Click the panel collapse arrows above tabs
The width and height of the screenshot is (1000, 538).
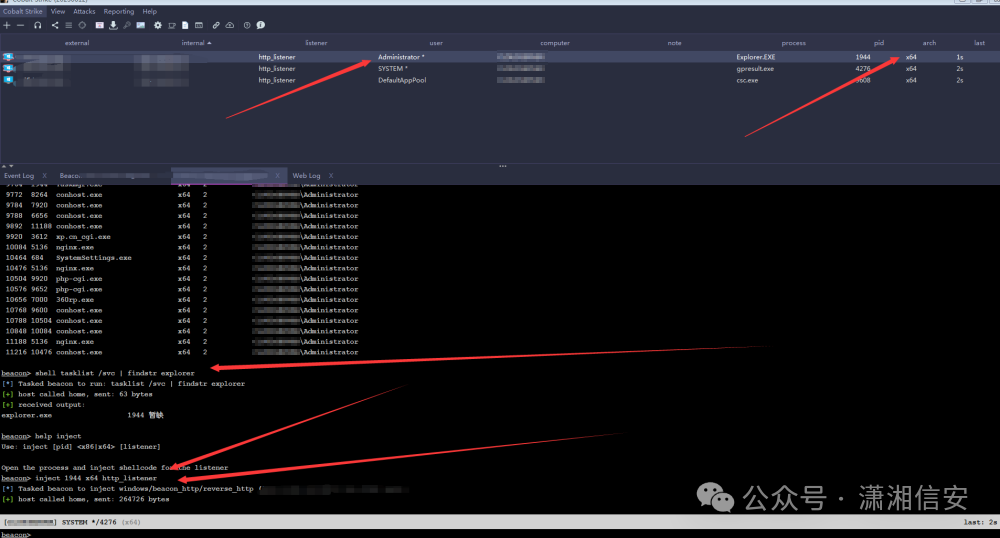7,166
